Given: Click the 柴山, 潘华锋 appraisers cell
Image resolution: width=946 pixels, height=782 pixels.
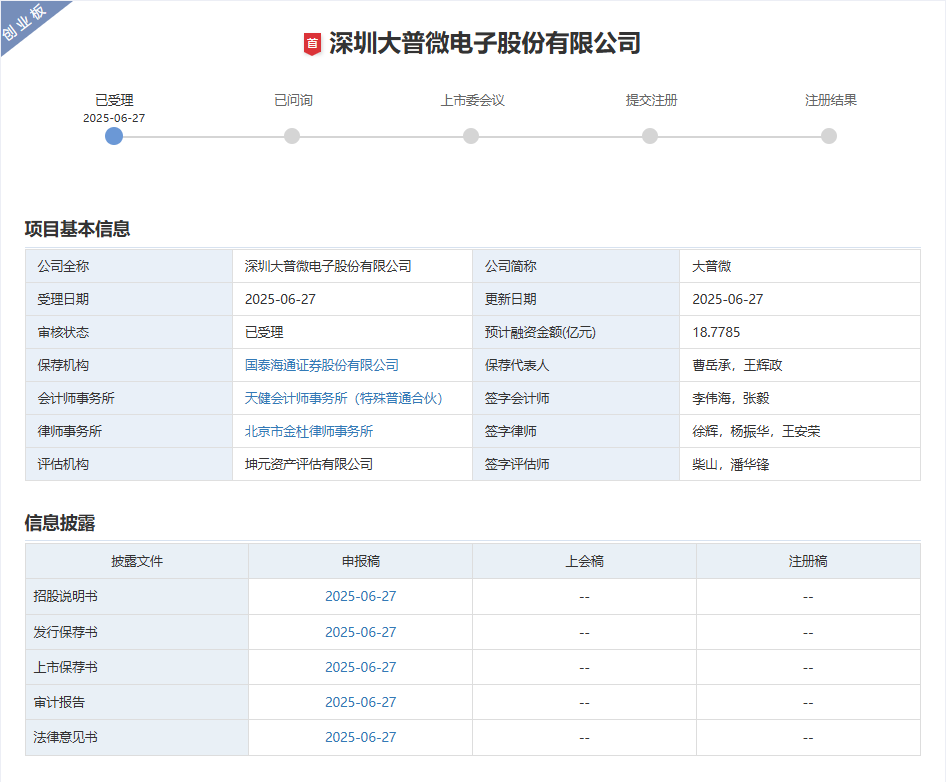Looking at the screenshot, I should click(x=800, y=464).
